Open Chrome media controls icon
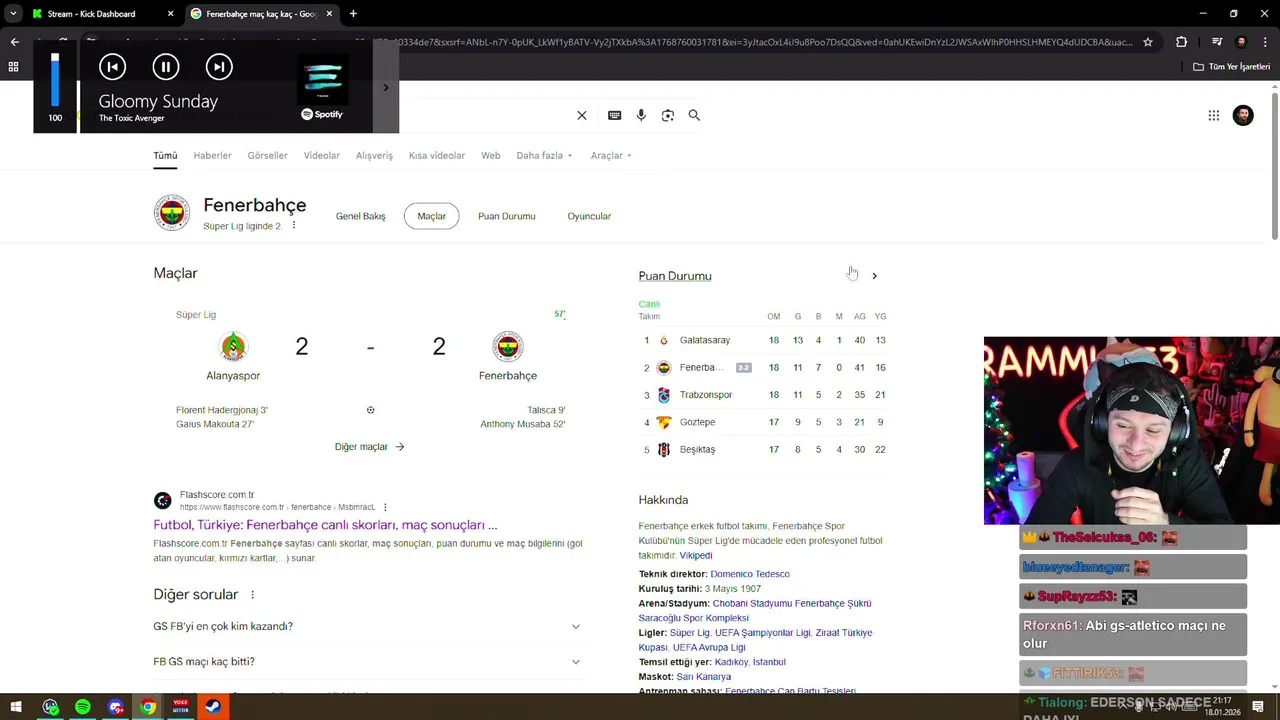Screen dimensions: 1280x720 coord(1217,42)
